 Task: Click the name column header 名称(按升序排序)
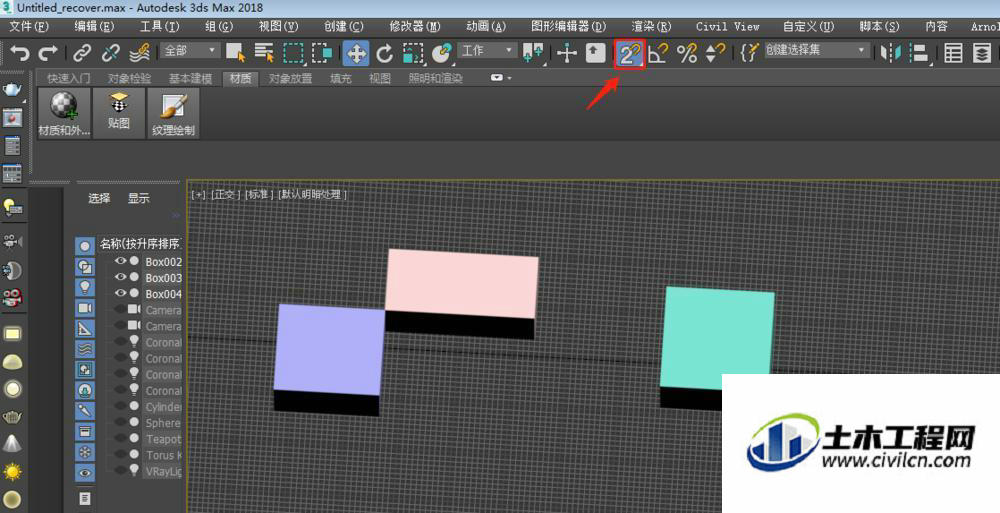point(140,244)
